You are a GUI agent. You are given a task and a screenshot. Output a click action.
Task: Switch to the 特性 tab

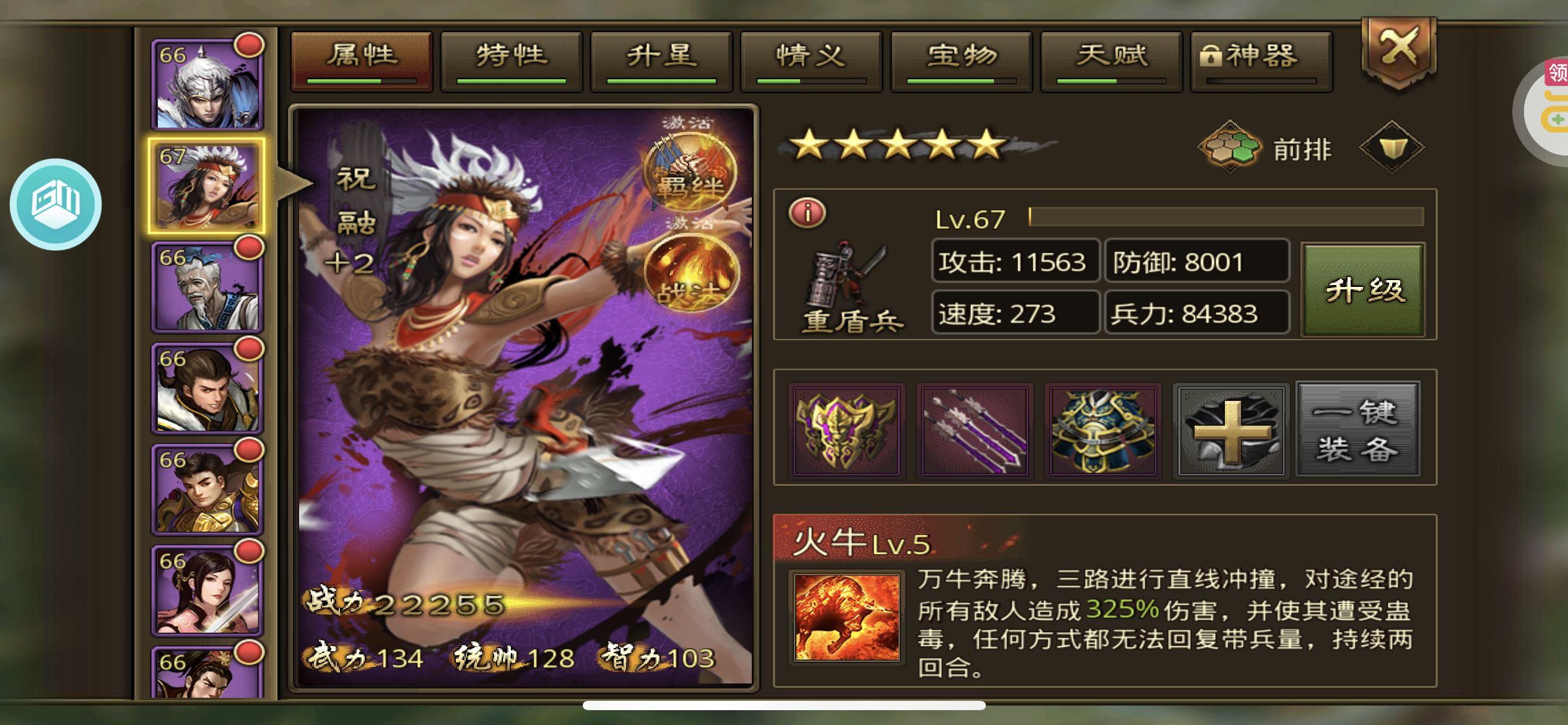(x=512, y=62)
